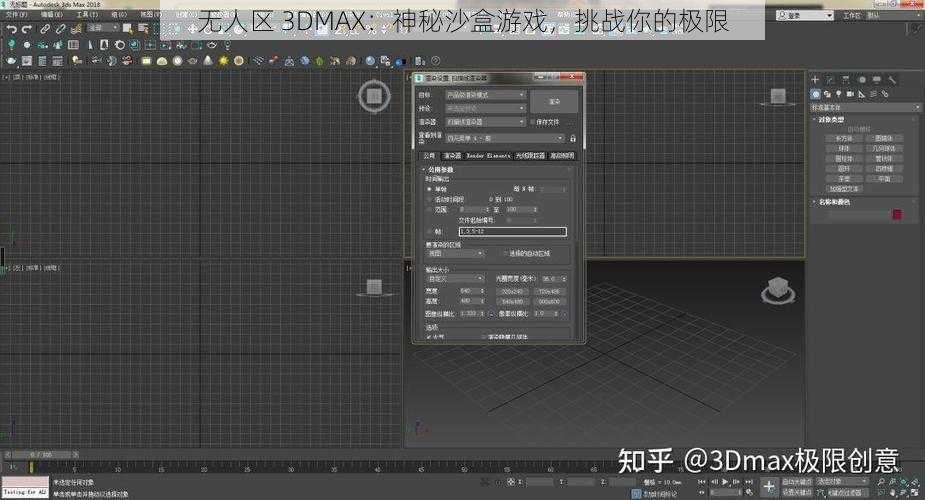Image resolution: width=925 pixels, height=500 pixels.
Task: Select the Shapes category icon
Action: 827,94
